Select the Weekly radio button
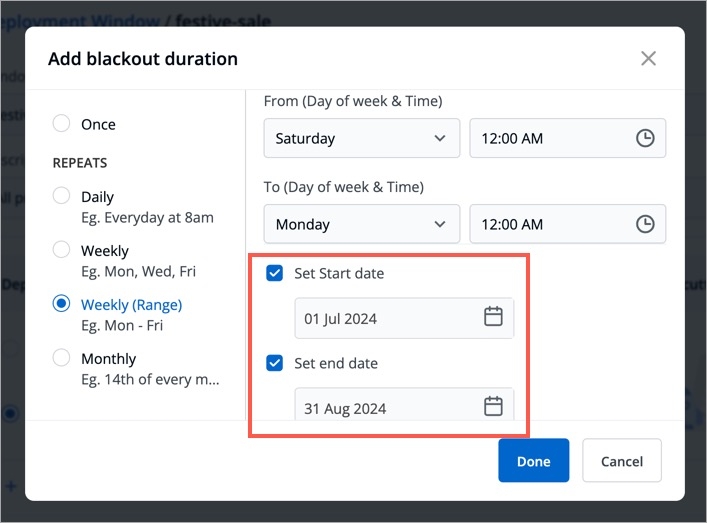 tap(61, 249)
